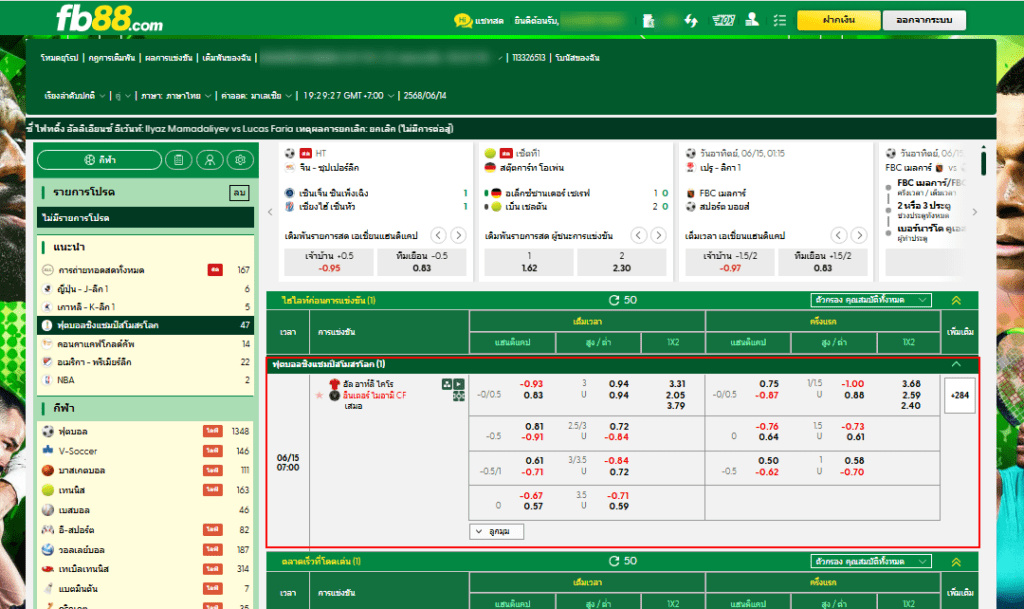This screenshot has width=1024, height=609.
Task: Click the full-time 1X2 odds 3.31
Action: 677,384
